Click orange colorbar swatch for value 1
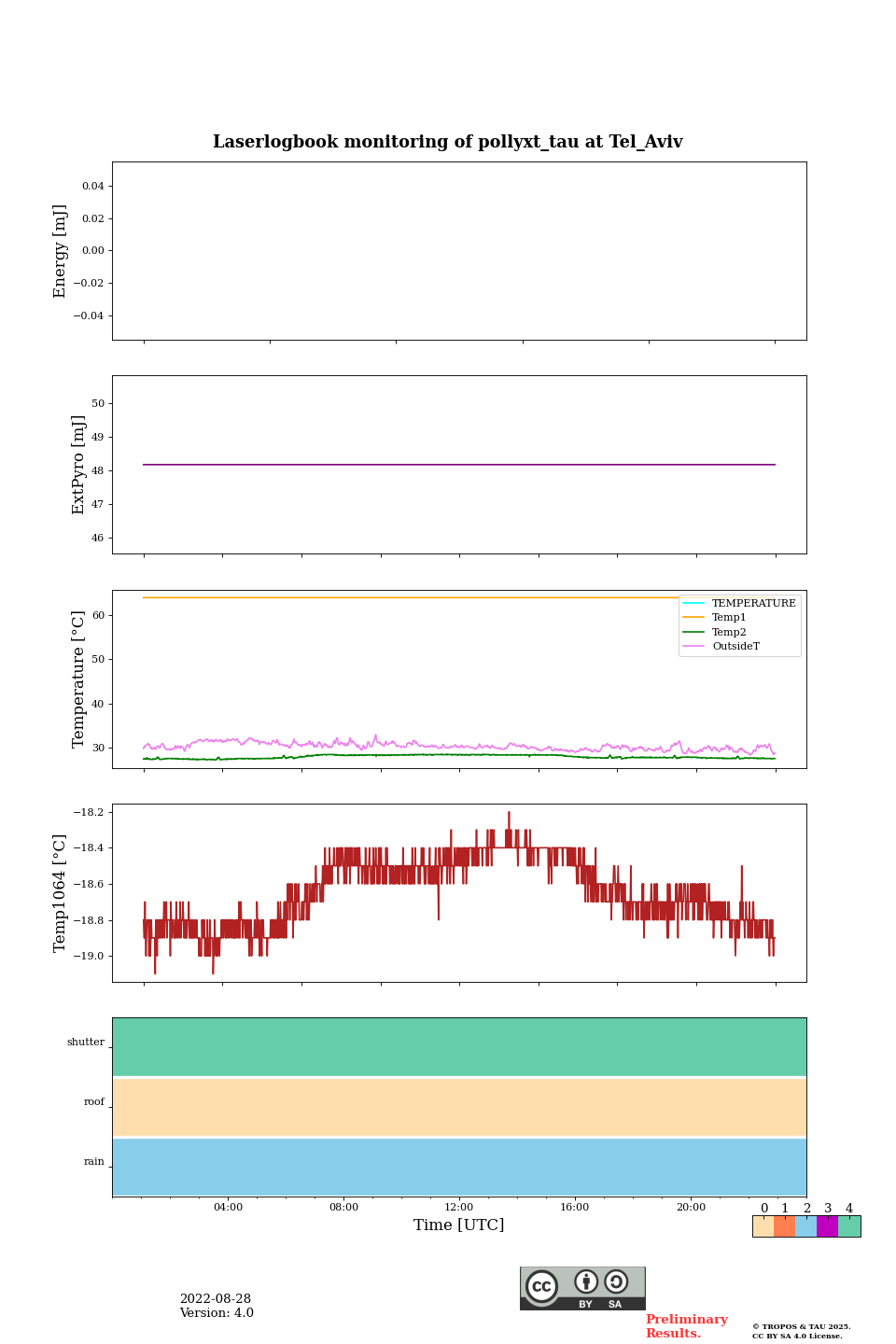Screen dimensions: 896x1344 tap(784, 1226)
